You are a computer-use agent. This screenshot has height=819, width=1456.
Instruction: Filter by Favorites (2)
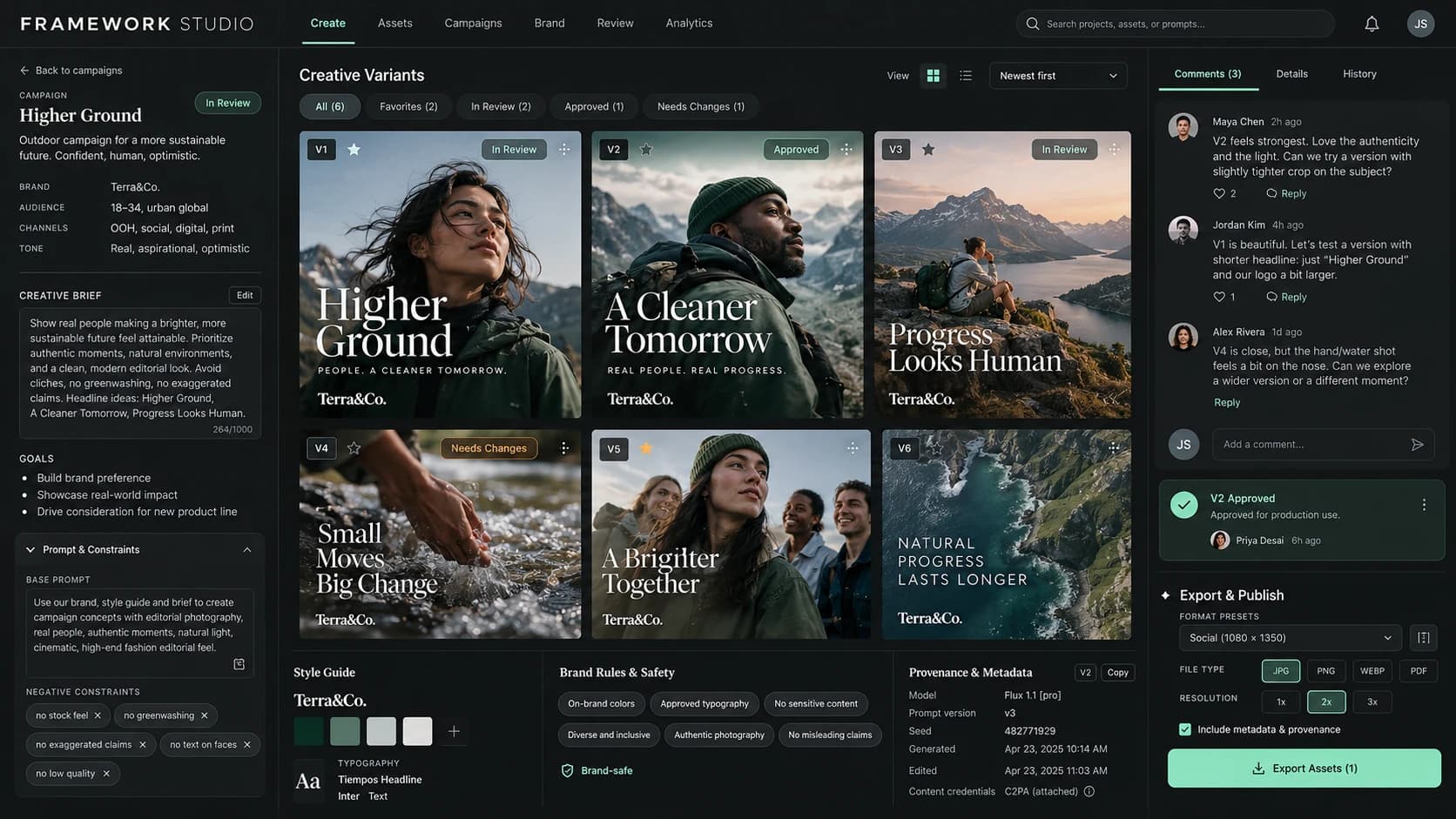(408, 106)
